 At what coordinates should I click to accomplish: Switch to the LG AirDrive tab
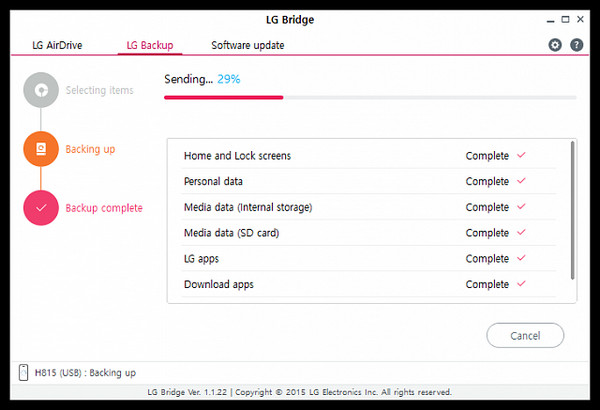coord(57,45)
